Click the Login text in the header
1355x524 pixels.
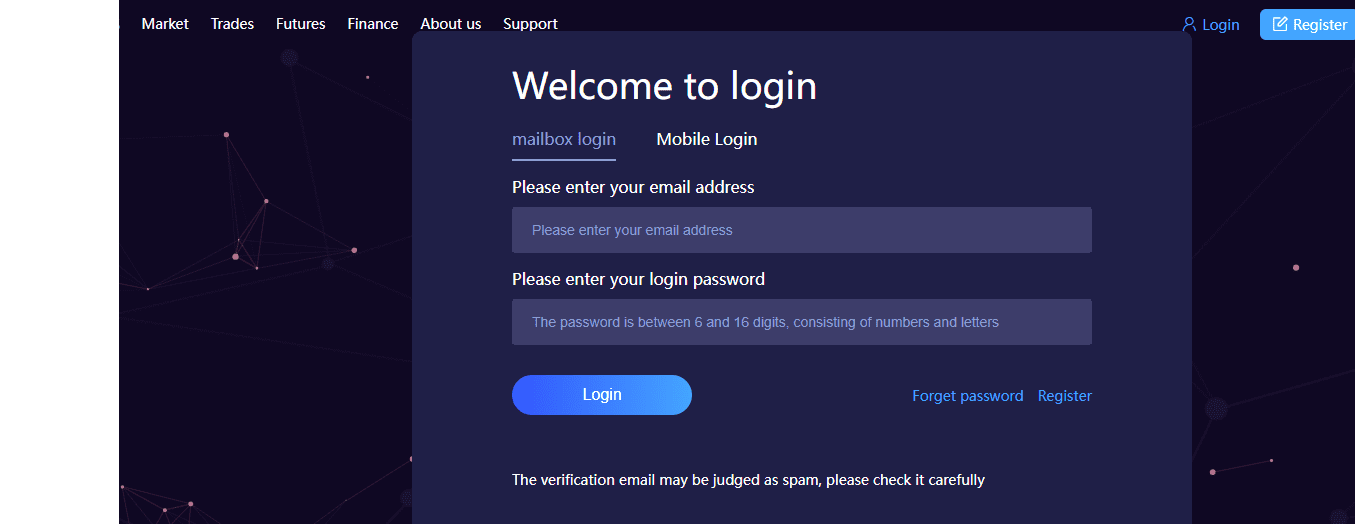coord(1221,25)
